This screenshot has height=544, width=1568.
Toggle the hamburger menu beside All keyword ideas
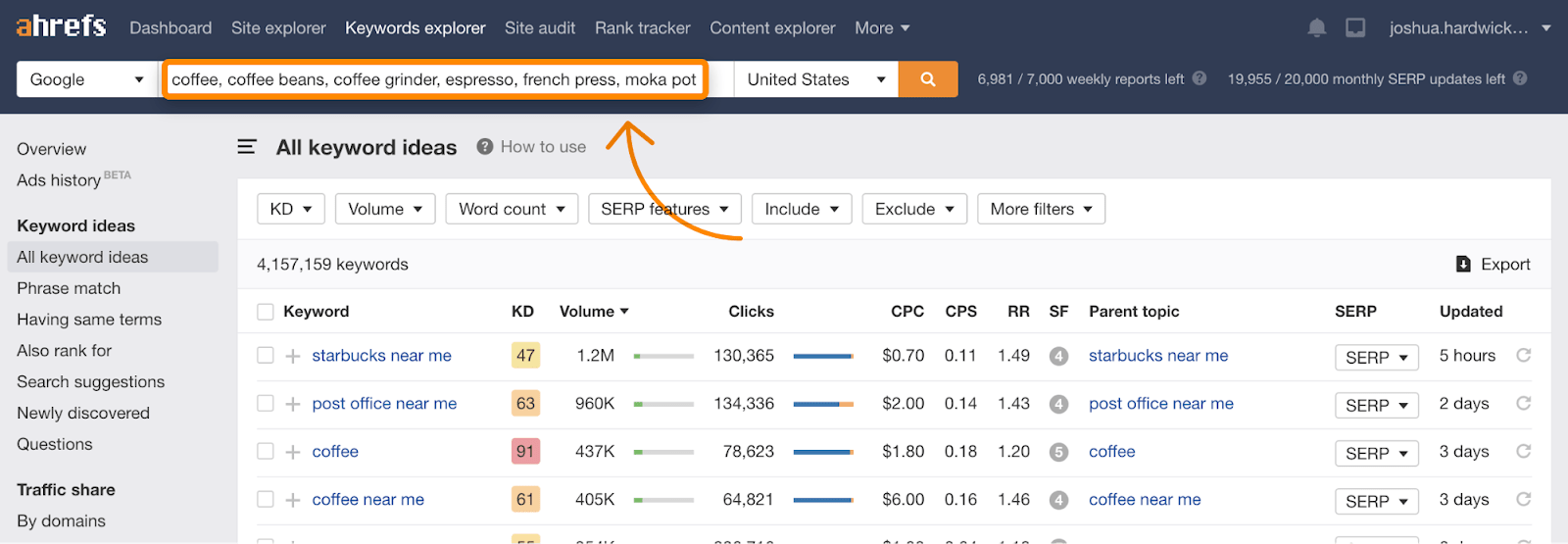pos(247,147)
